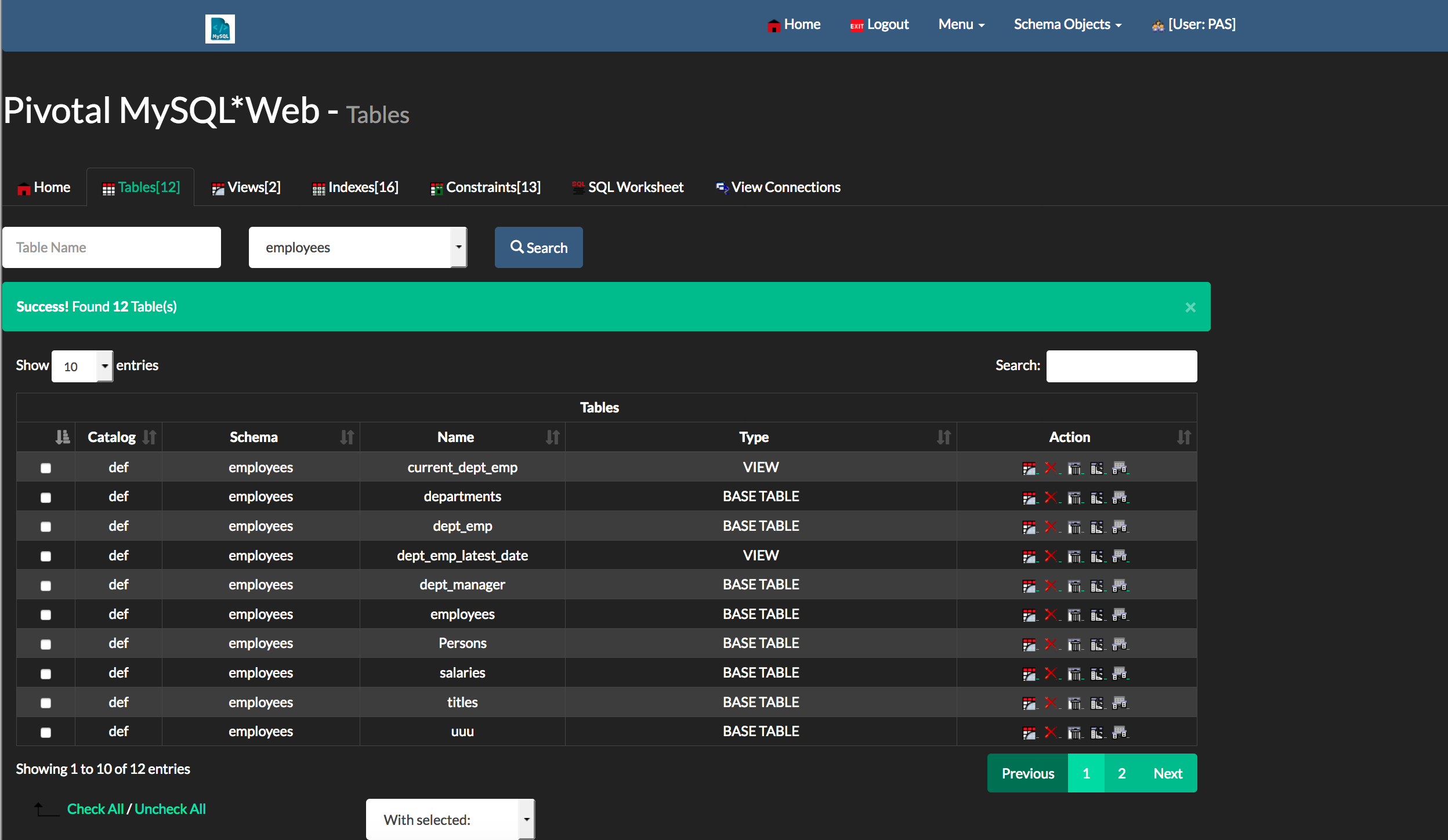Click the structure icon for dept_emp_latest_date row

click(x=1097, y=557)
